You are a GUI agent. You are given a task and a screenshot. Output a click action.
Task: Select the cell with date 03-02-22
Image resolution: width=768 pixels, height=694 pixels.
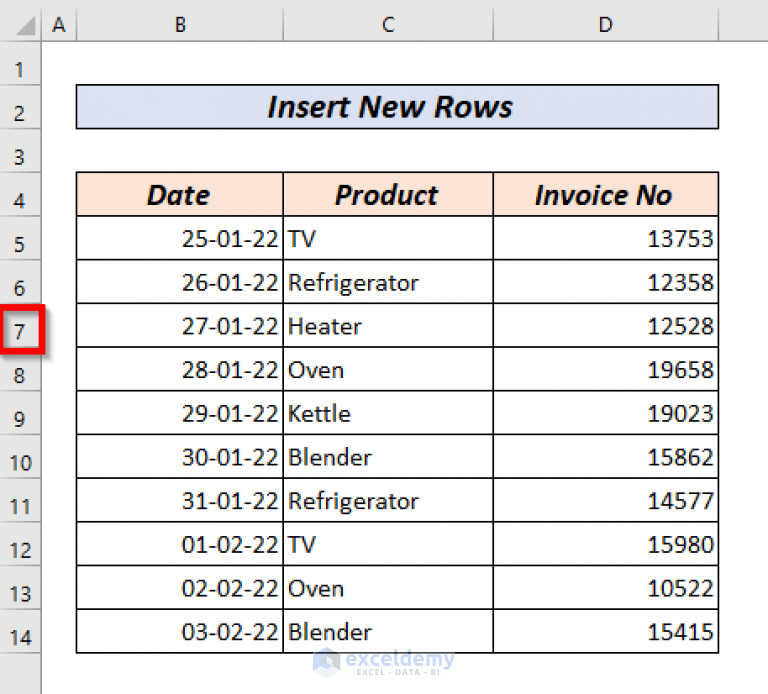click(180, 631)
